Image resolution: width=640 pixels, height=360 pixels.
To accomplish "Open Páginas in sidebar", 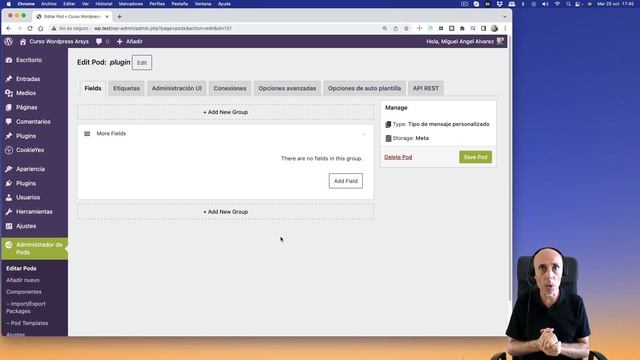I will click(x=27, y=107).
